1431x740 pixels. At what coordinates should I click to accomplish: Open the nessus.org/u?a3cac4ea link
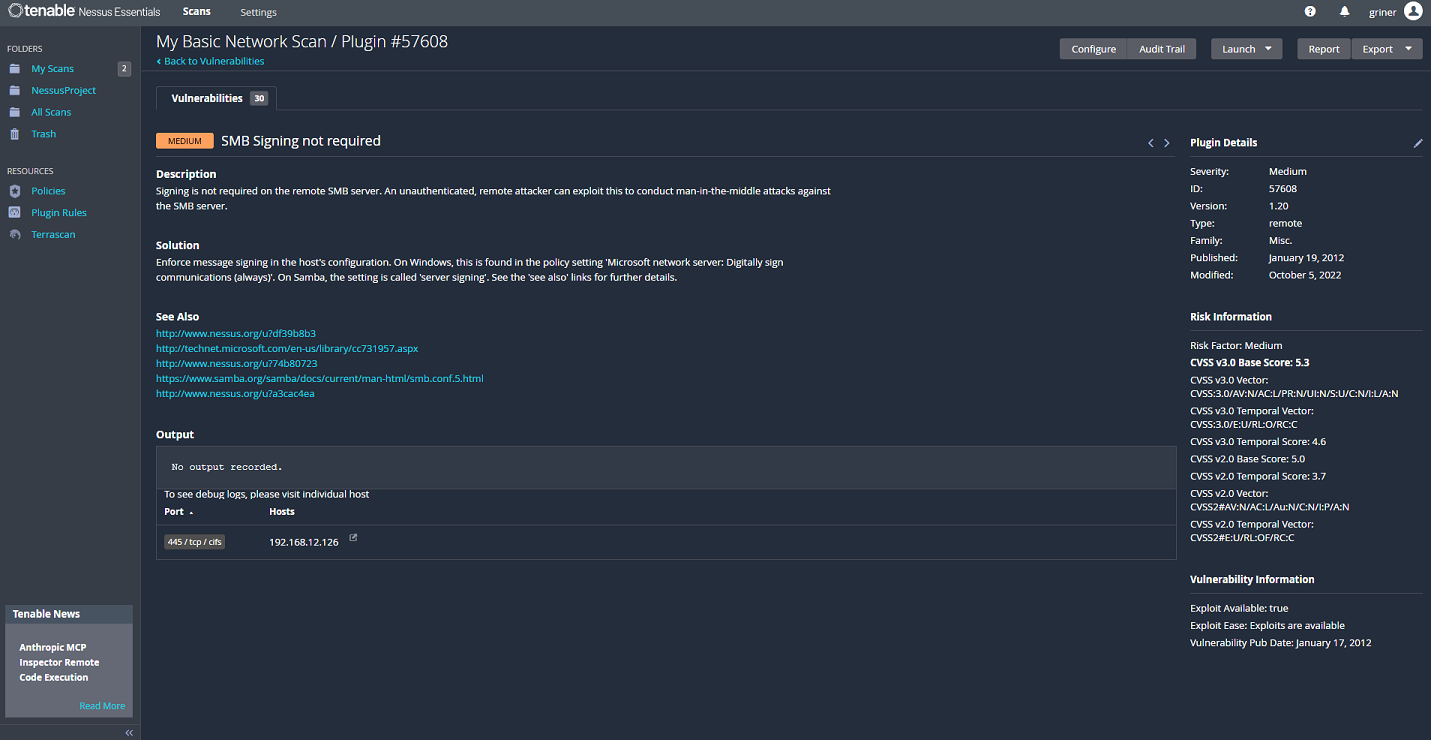(x=235, y=393)
